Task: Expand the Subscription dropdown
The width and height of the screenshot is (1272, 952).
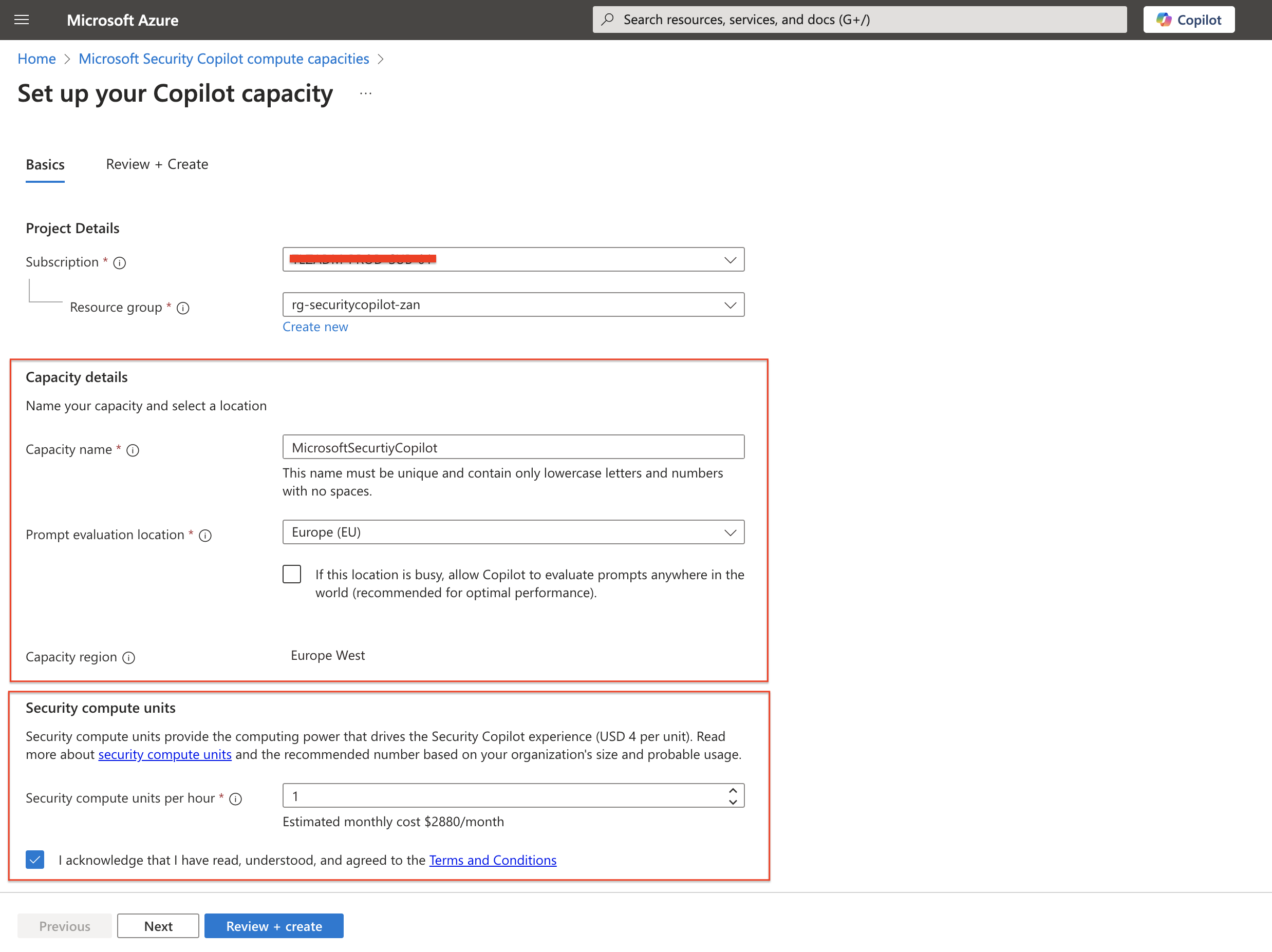Action: tap(728, 261)
